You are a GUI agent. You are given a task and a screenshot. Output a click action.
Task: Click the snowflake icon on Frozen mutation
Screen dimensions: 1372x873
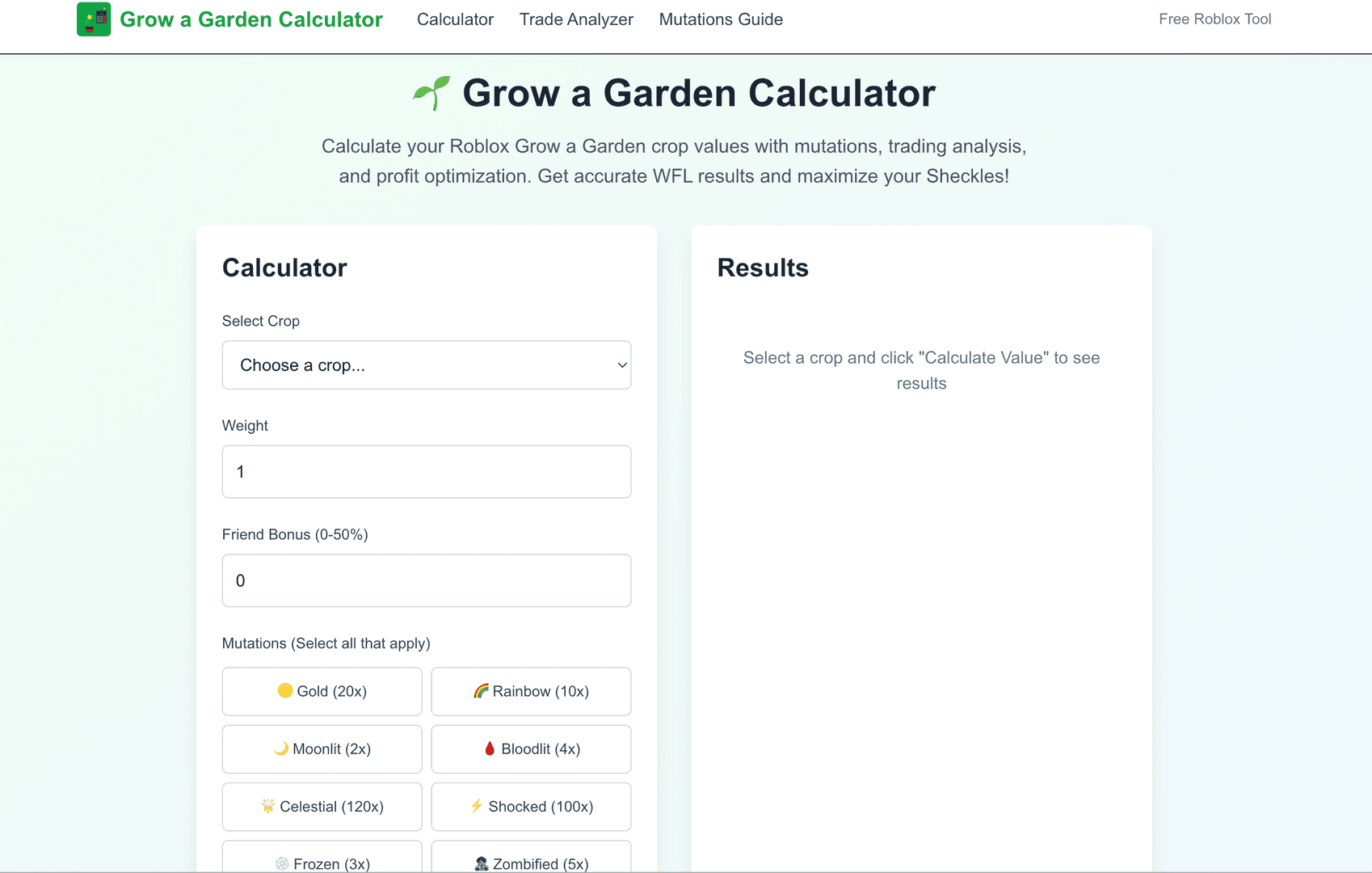click(x=280, y=863)
